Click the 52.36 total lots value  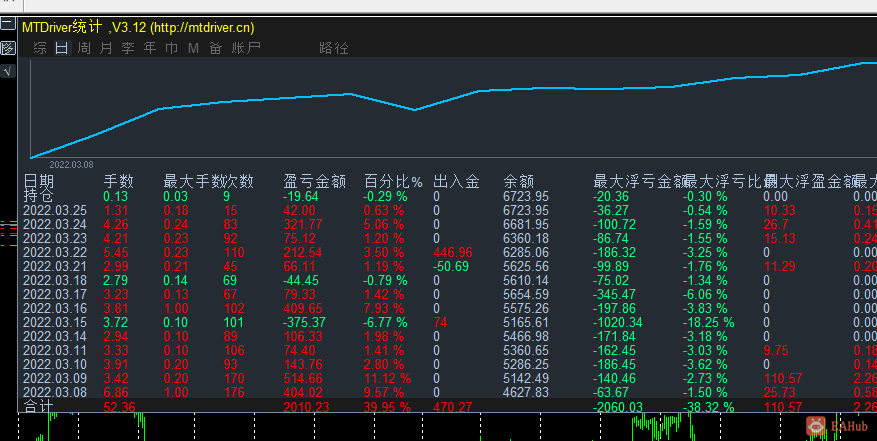click(120, 407)
